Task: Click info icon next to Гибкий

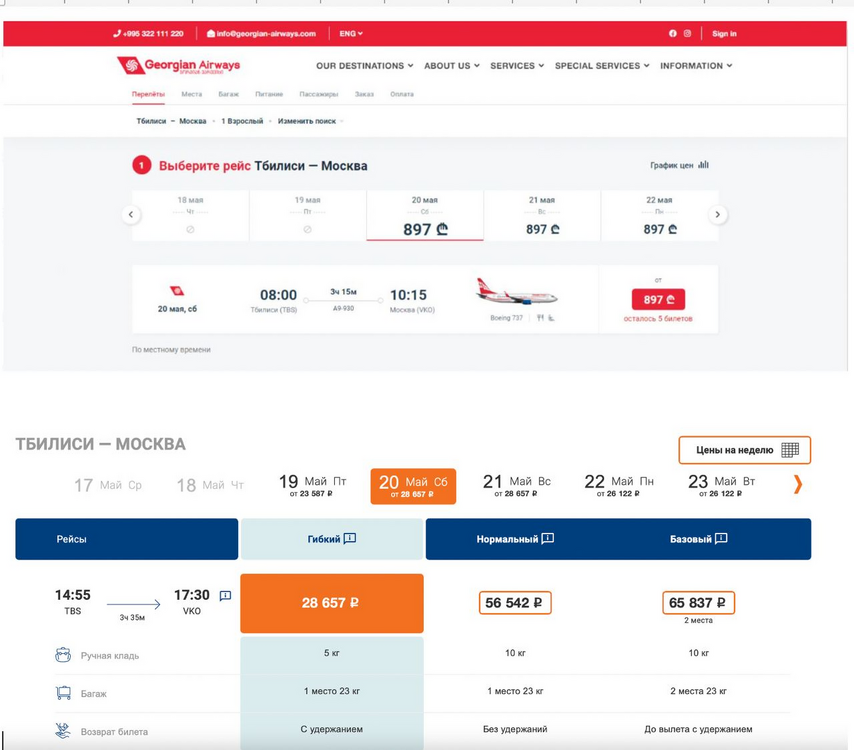Action: [350, 539]
